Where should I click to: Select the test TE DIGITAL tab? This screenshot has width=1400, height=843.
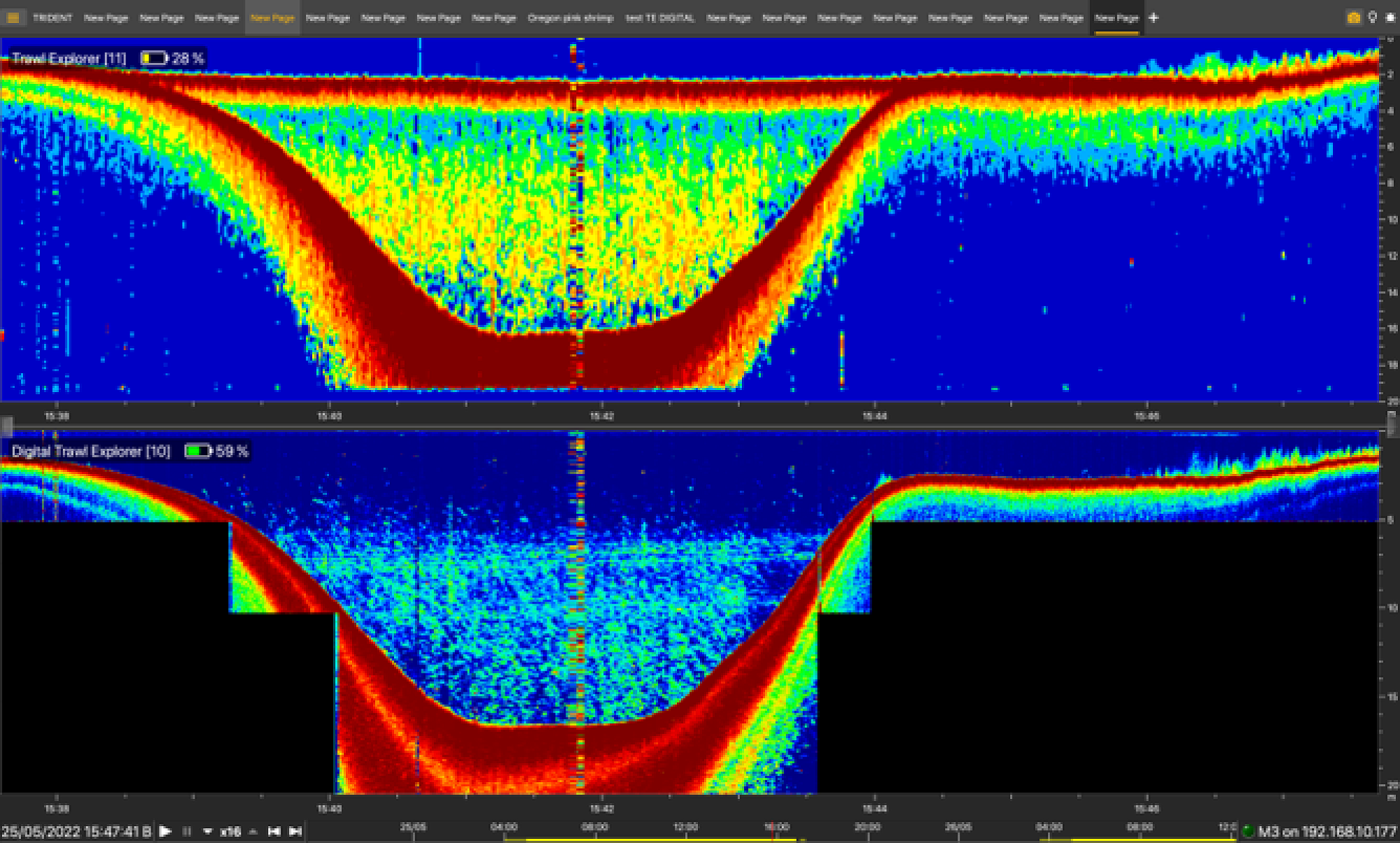coord(660,18)
